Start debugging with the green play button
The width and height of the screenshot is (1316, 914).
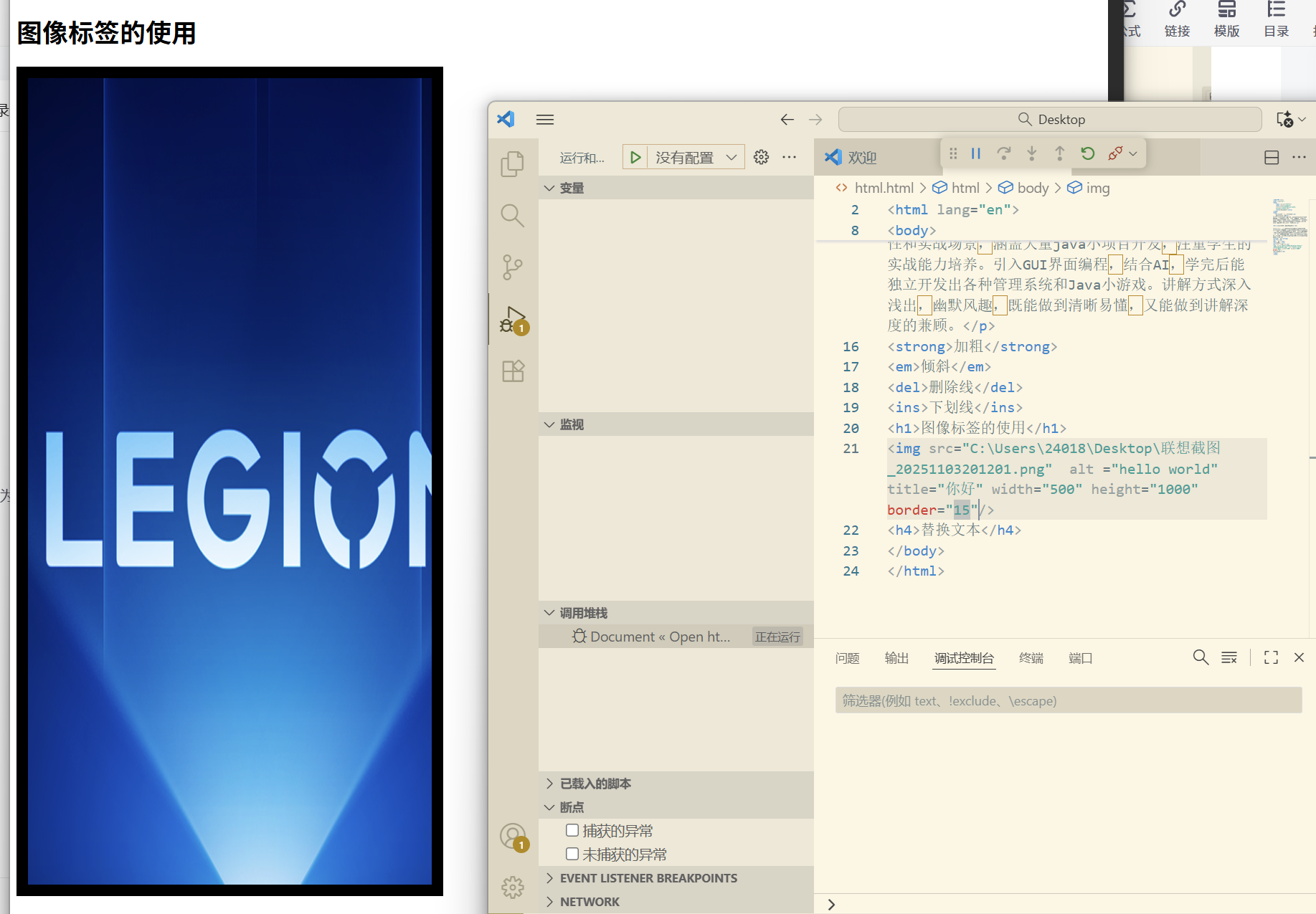click(635, 157)
